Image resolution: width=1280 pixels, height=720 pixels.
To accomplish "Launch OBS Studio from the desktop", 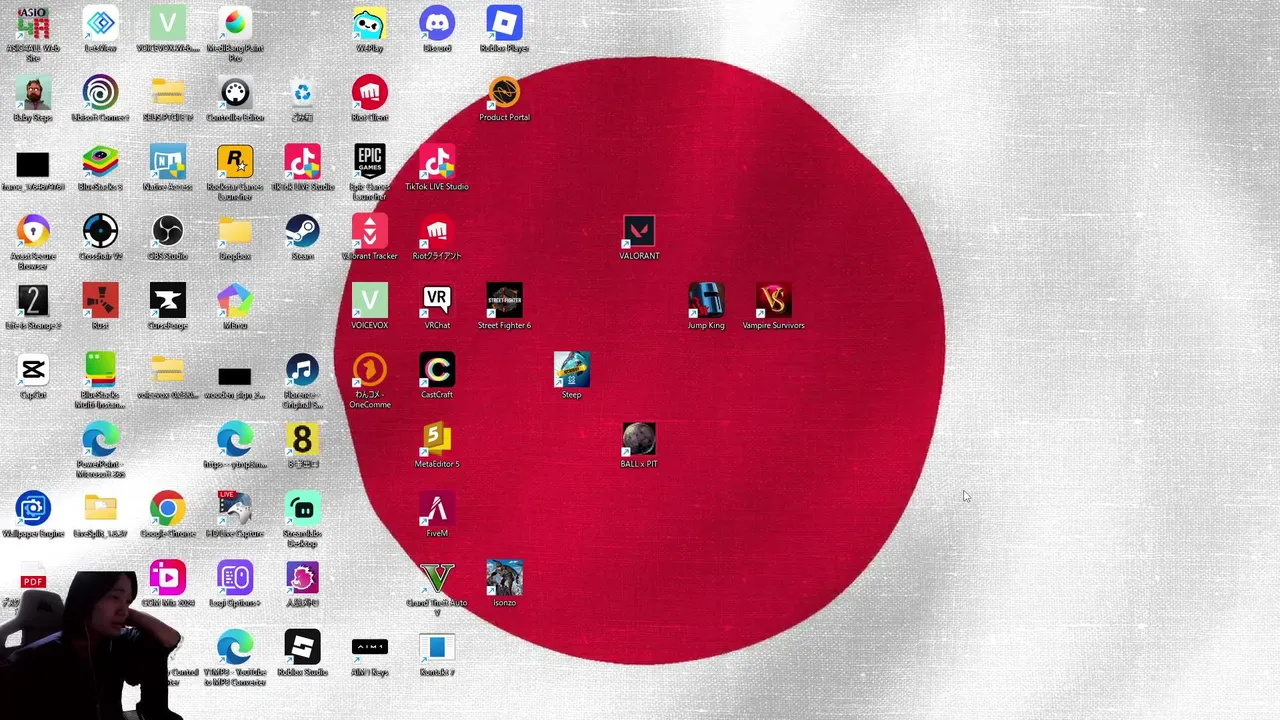I will point(167,232).
